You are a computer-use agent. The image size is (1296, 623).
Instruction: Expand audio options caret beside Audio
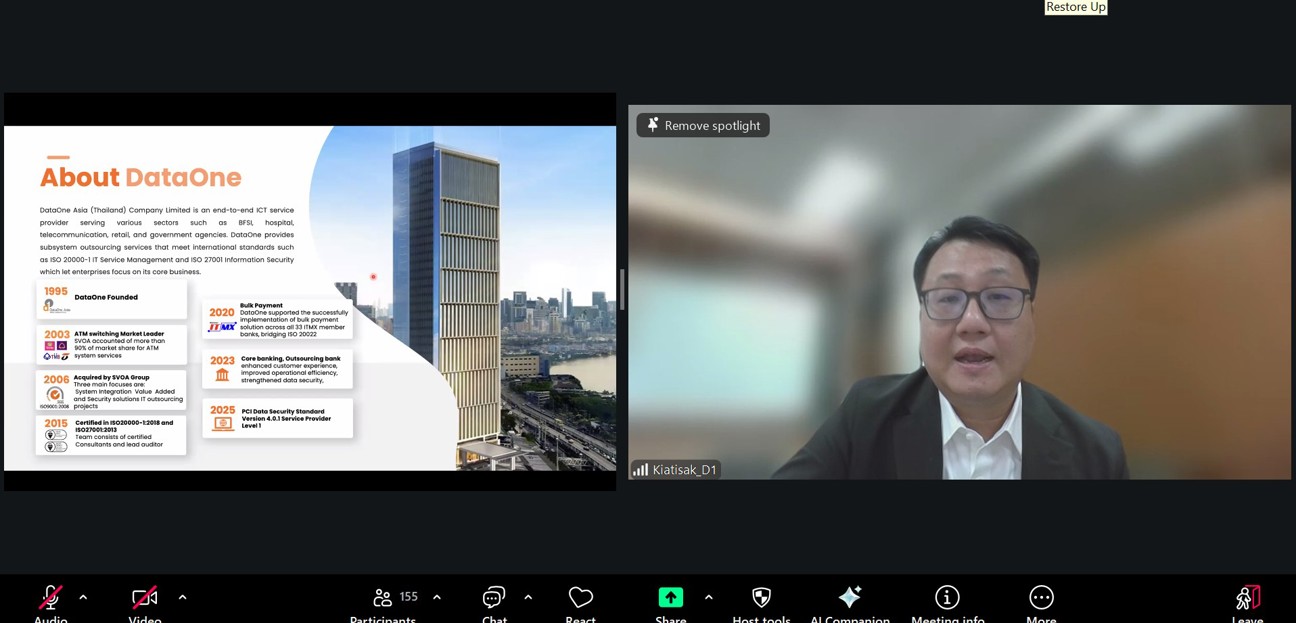click(x=83, y=597)
